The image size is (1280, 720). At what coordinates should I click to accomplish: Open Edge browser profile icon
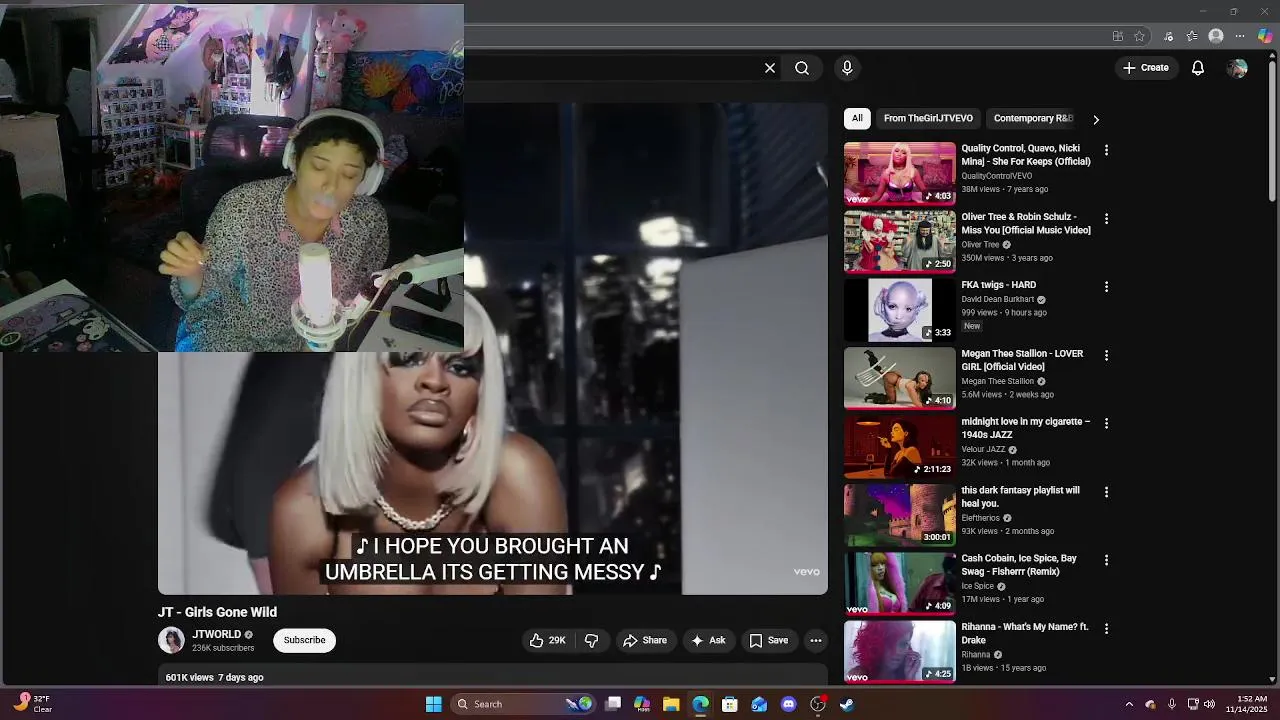coord(1216,36)
